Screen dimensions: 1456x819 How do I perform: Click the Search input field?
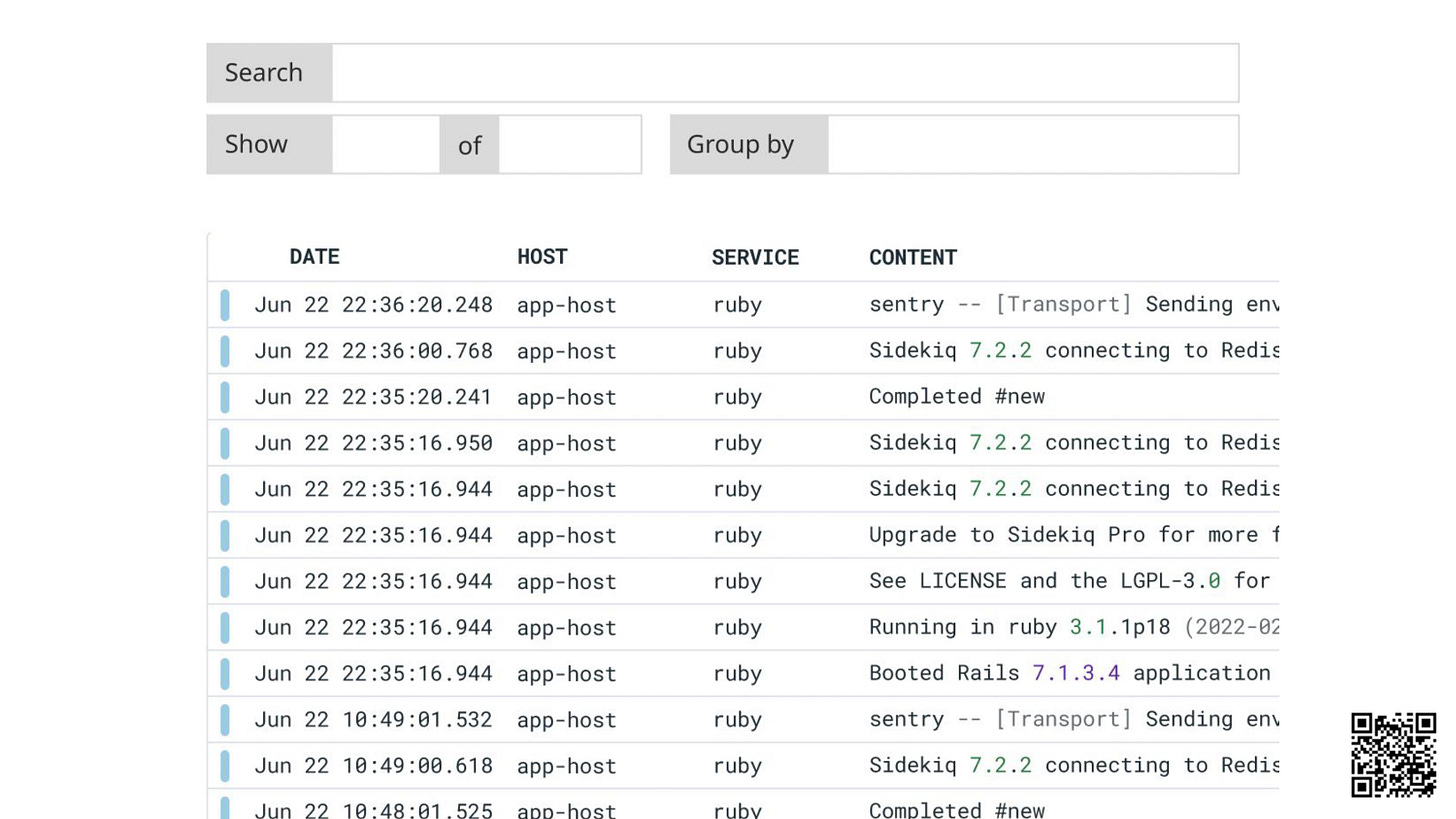click(785, 73)
